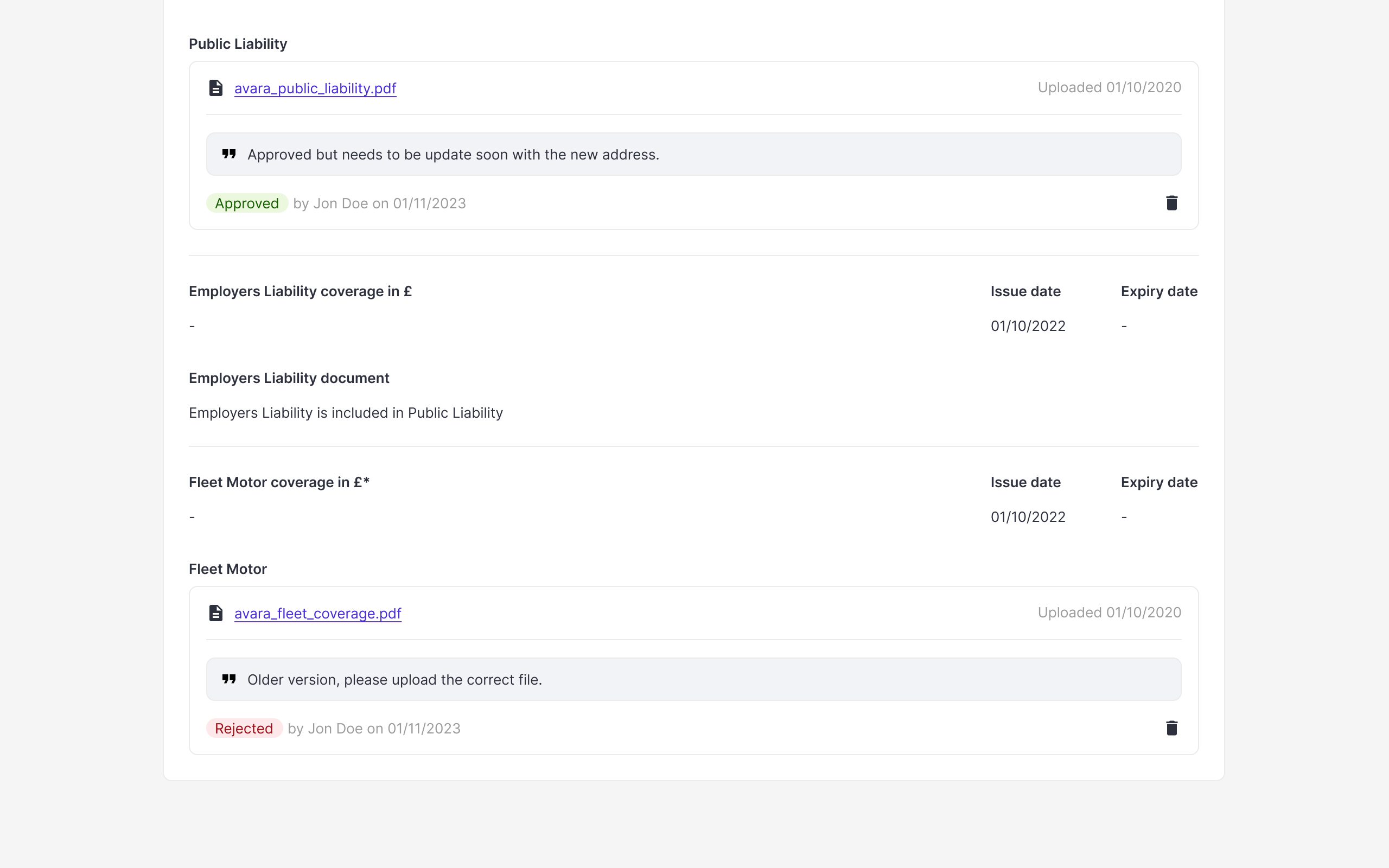The height and width of the screenshot is (868, 1389).
Task: Click quote icon in Older version comment
Action: (x=229, y=679)
